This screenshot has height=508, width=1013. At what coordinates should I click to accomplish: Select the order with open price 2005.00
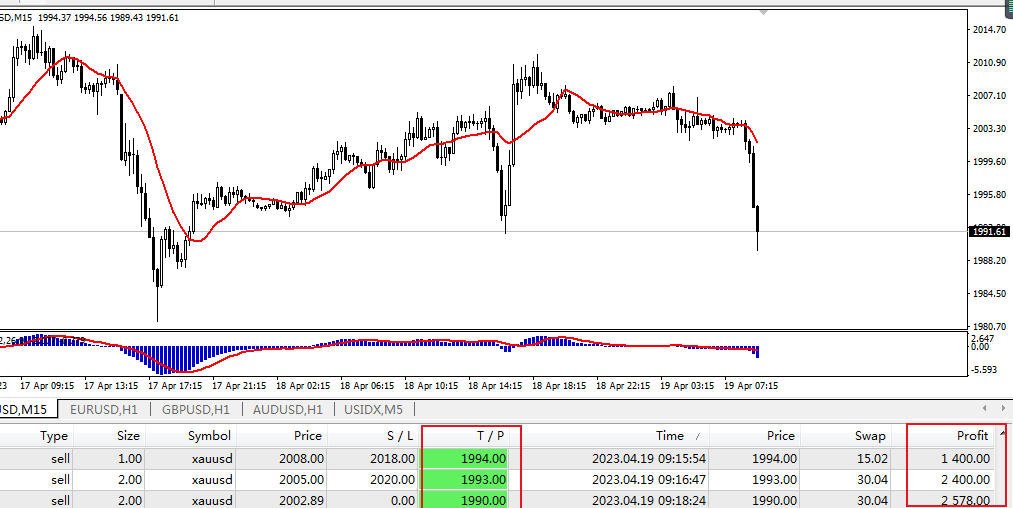tap(506, 480)
